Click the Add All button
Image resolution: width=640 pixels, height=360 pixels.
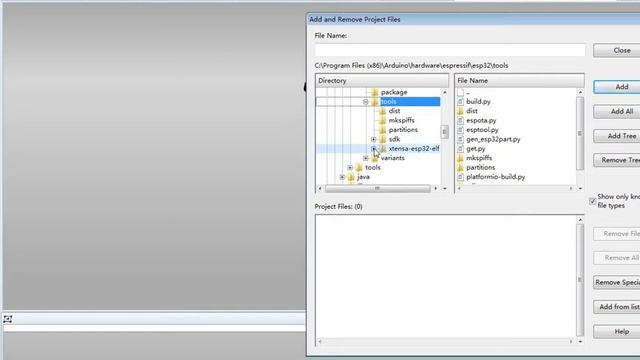617,111
